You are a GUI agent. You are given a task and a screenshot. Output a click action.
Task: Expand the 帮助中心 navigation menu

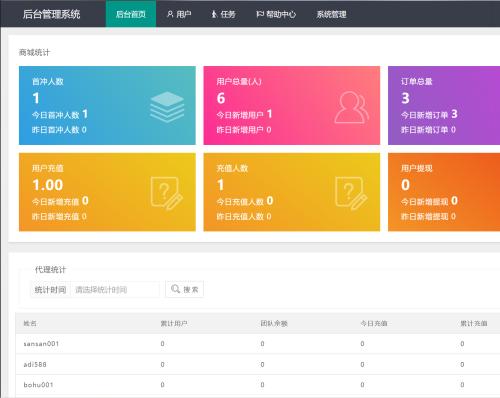click(x=276, y=14)
